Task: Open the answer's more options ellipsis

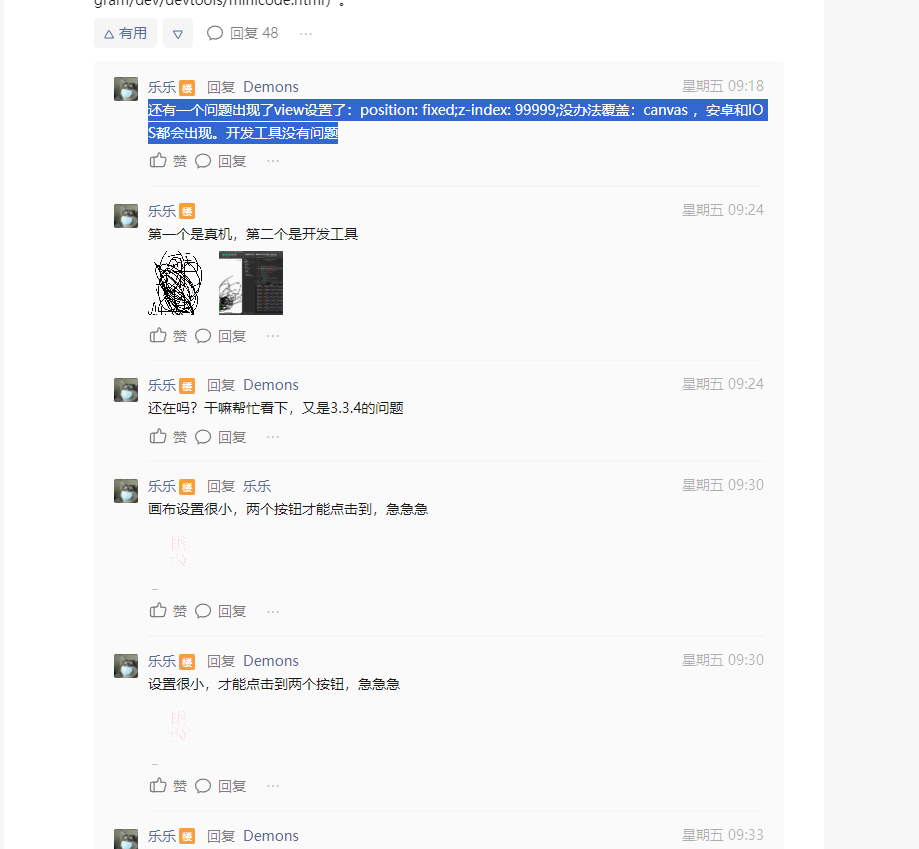Action: tap(306, 34)
